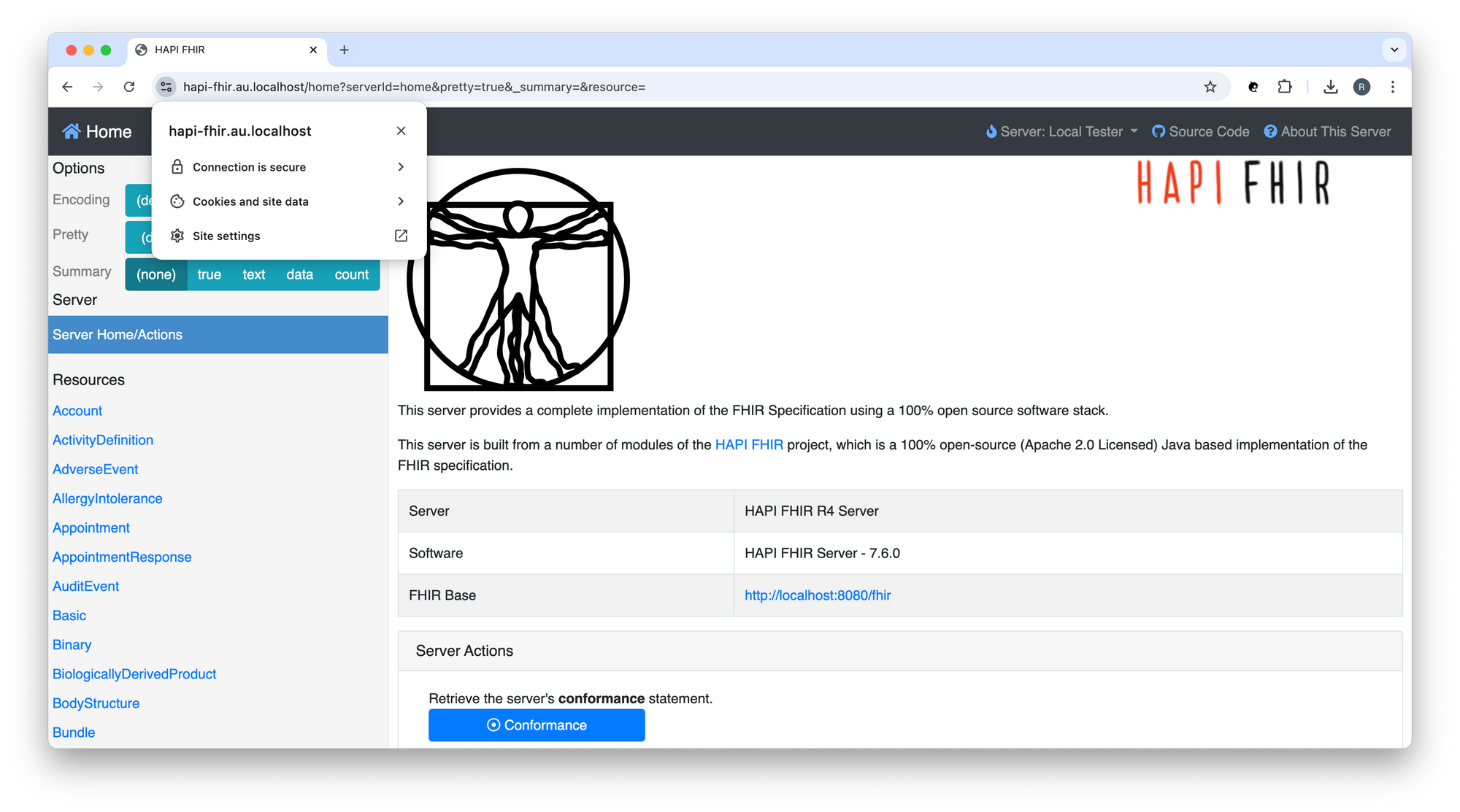Open Chrome three-dot menu
Viewport: 1460px width, 812px height.
point(1393,87)
